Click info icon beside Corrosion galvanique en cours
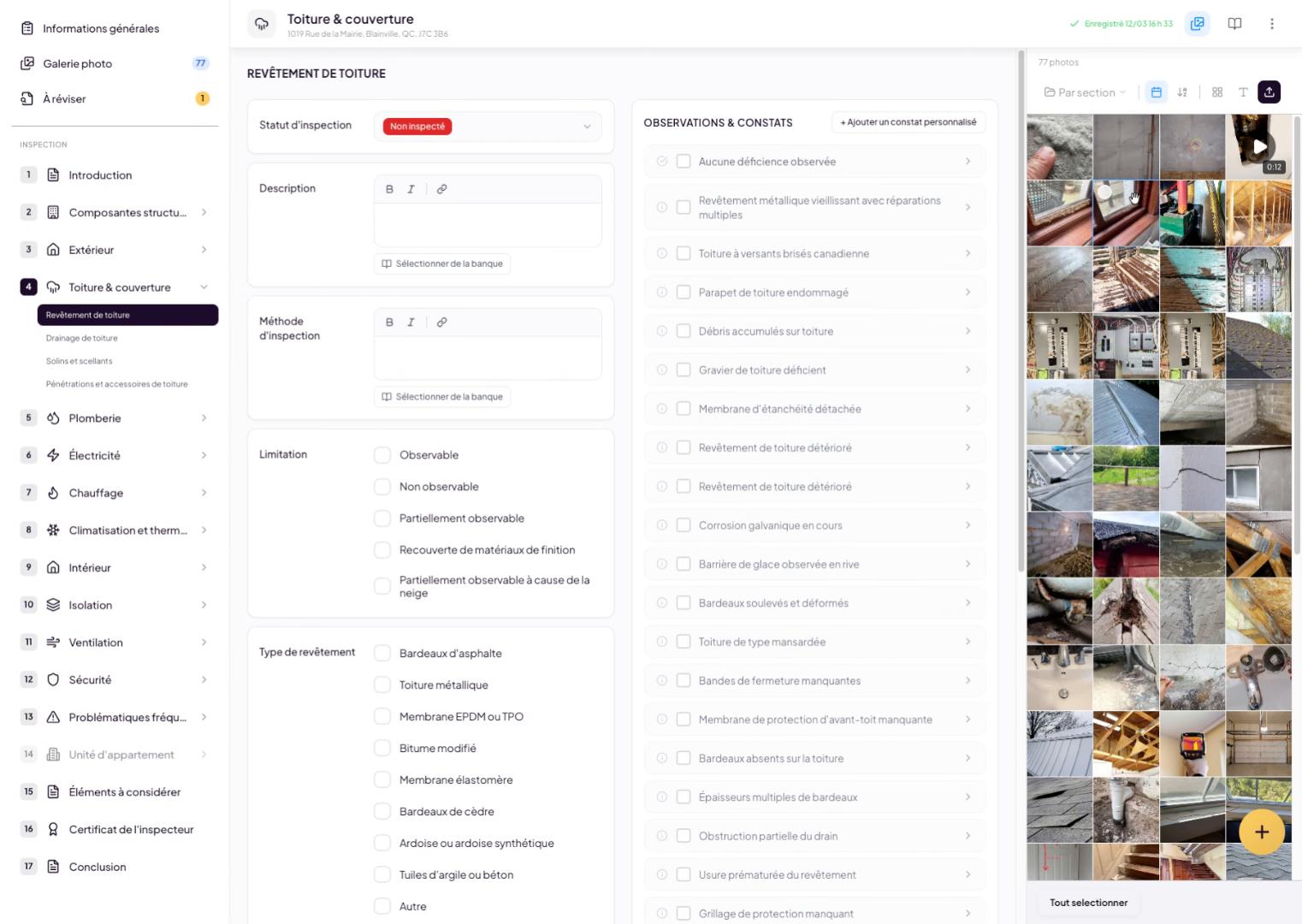Image resolution: width=1302 pixels, height=924 pixels. click(x=662, y=525)
